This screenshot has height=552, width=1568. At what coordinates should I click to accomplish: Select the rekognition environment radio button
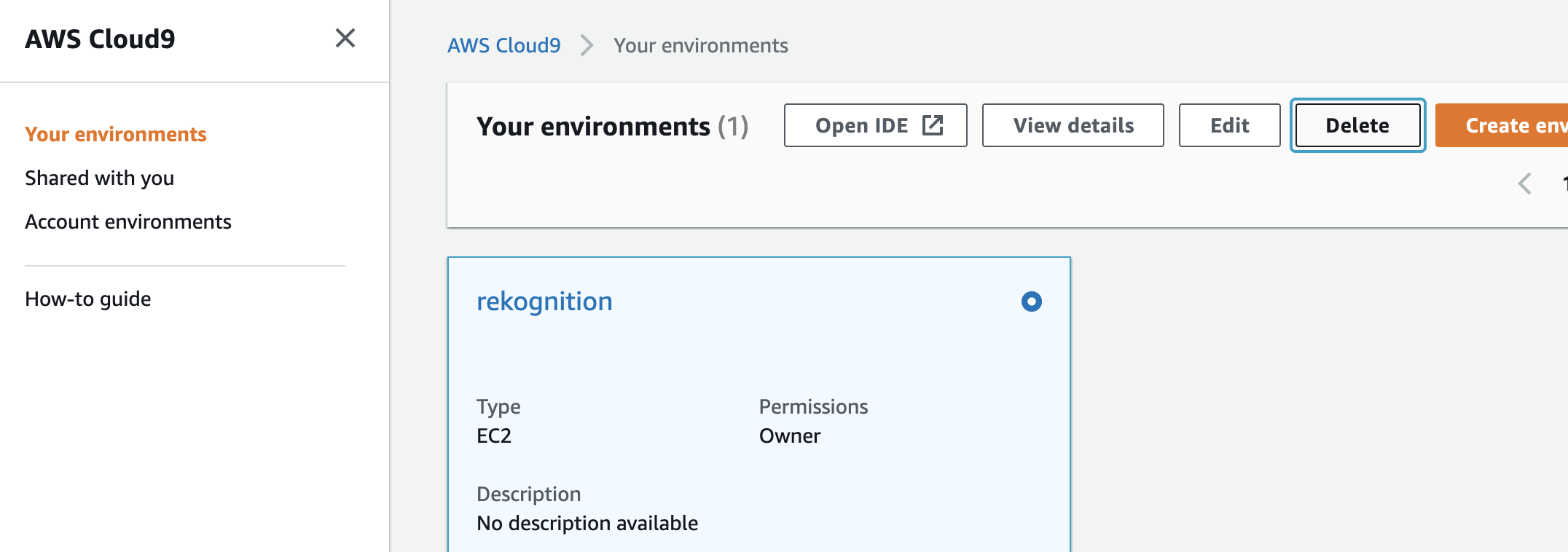1031,301
